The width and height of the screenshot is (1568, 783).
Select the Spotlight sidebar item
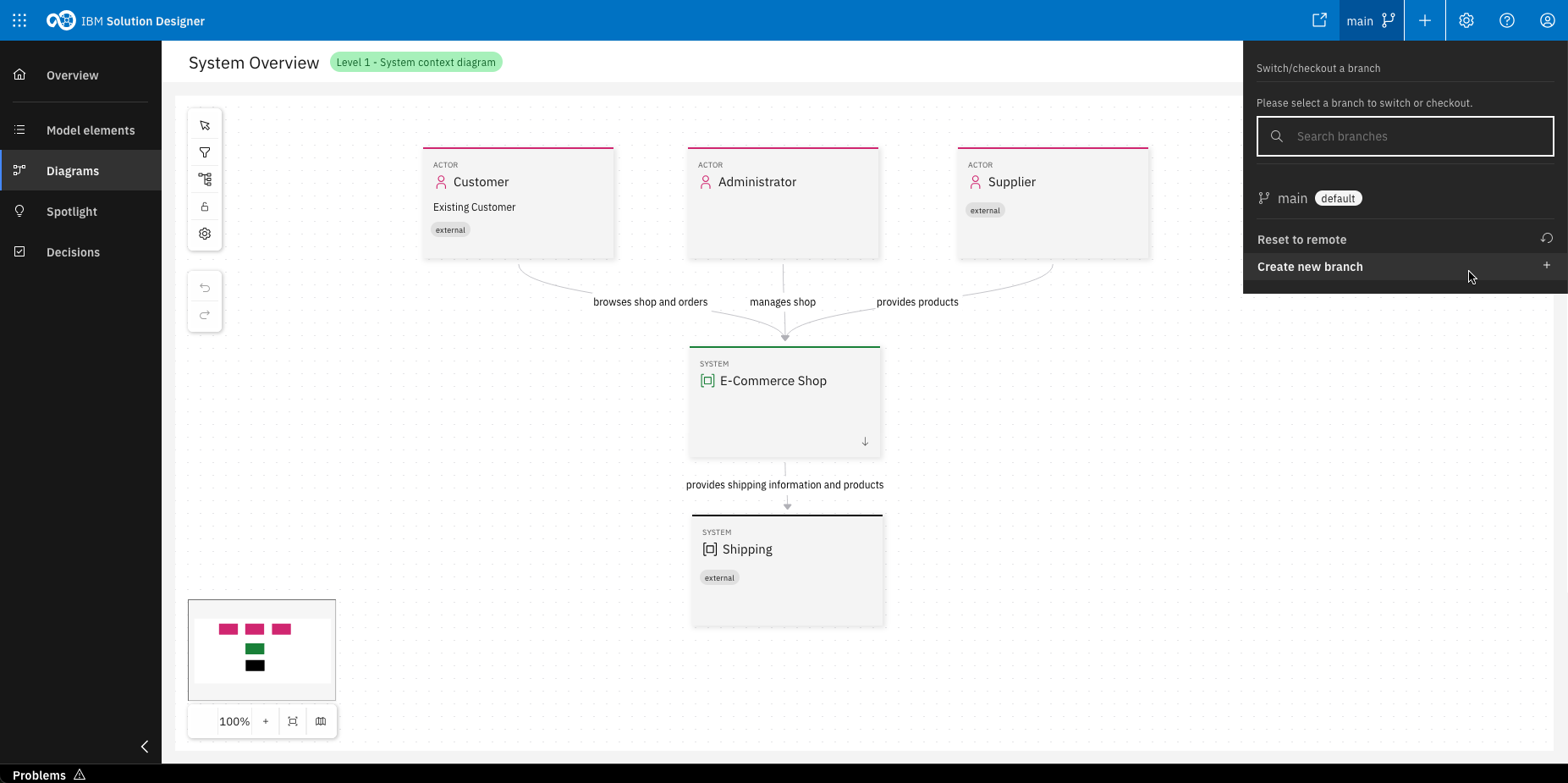point(72,211)
